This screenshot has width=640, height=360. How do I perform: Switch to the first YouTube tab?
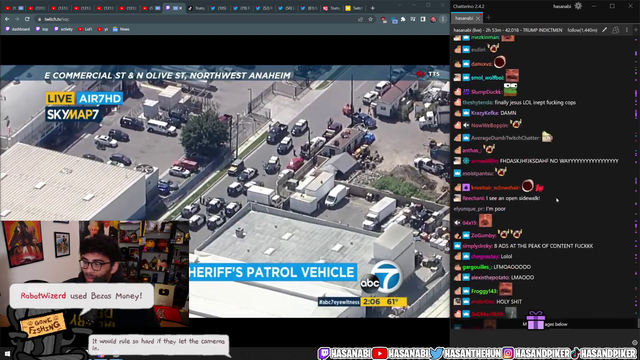tap(13, 8)
